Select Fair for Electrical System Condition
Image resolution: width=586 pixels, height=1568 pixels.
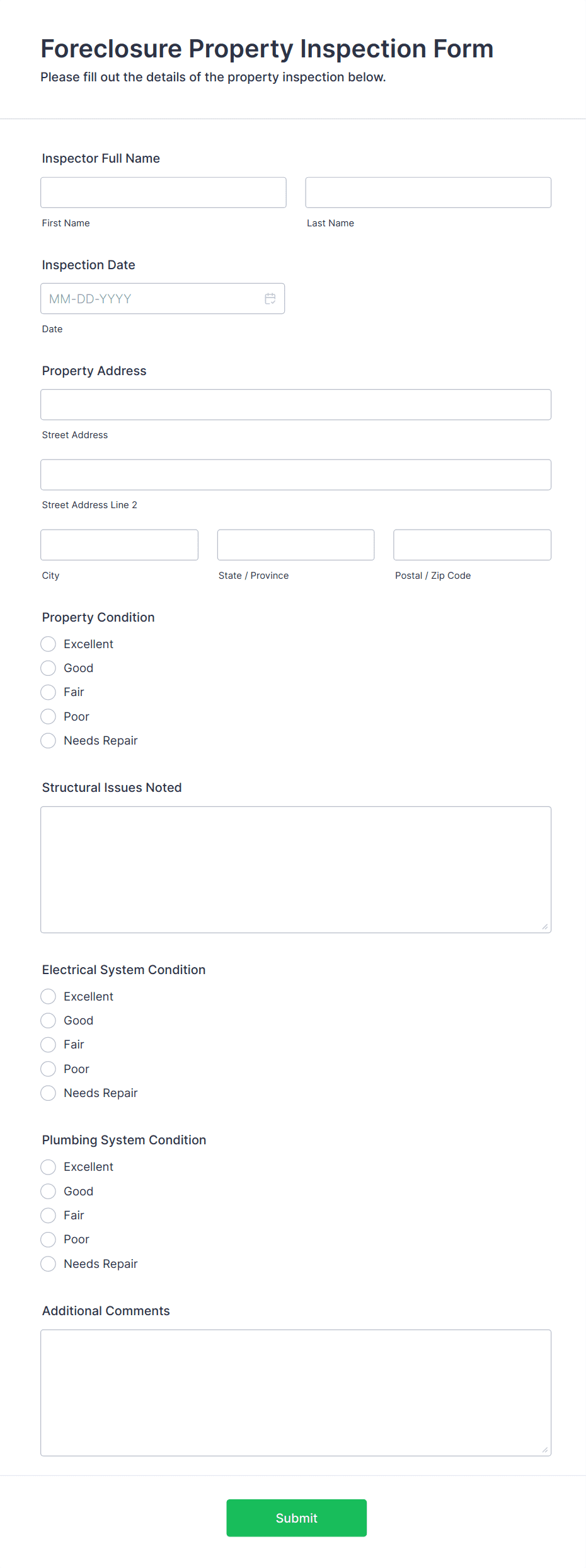[x=48, y=1044]
